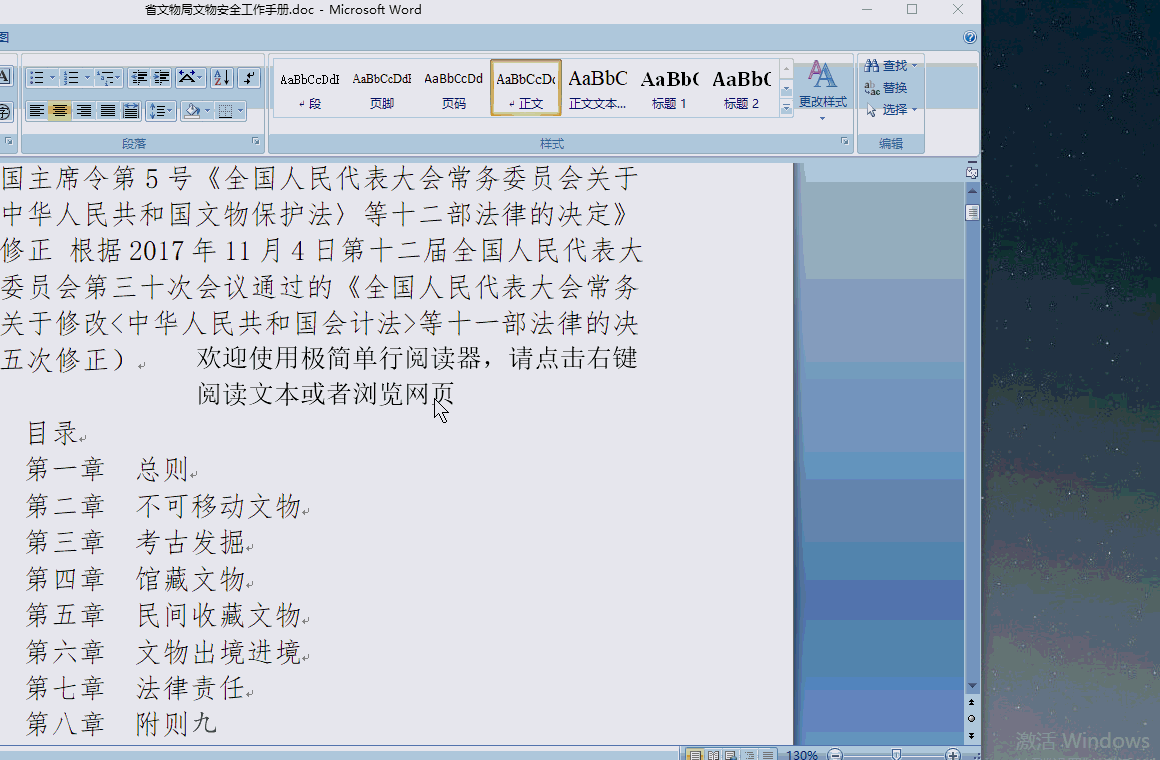Open font group dialog launcher

point(8,141)
